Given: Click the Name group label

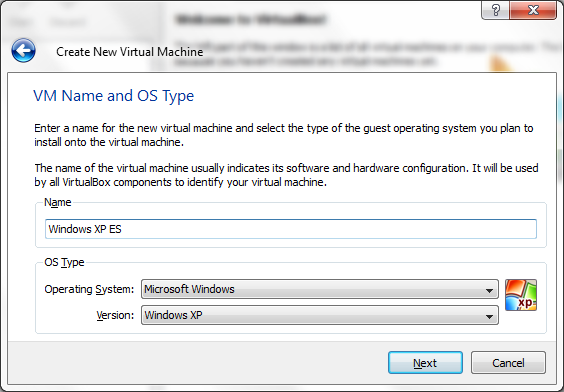Looking at the screenshot, I should pos(58,202).
